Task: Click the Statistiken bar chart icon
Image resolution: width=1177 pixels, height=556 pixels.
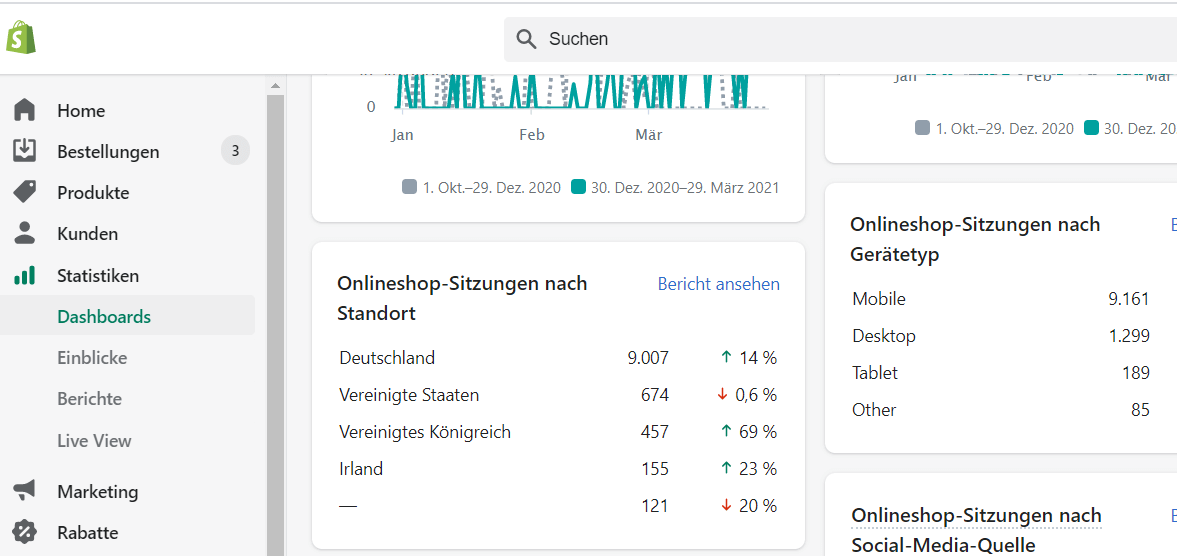Action: pyautogui.click(x=25, y=275)
